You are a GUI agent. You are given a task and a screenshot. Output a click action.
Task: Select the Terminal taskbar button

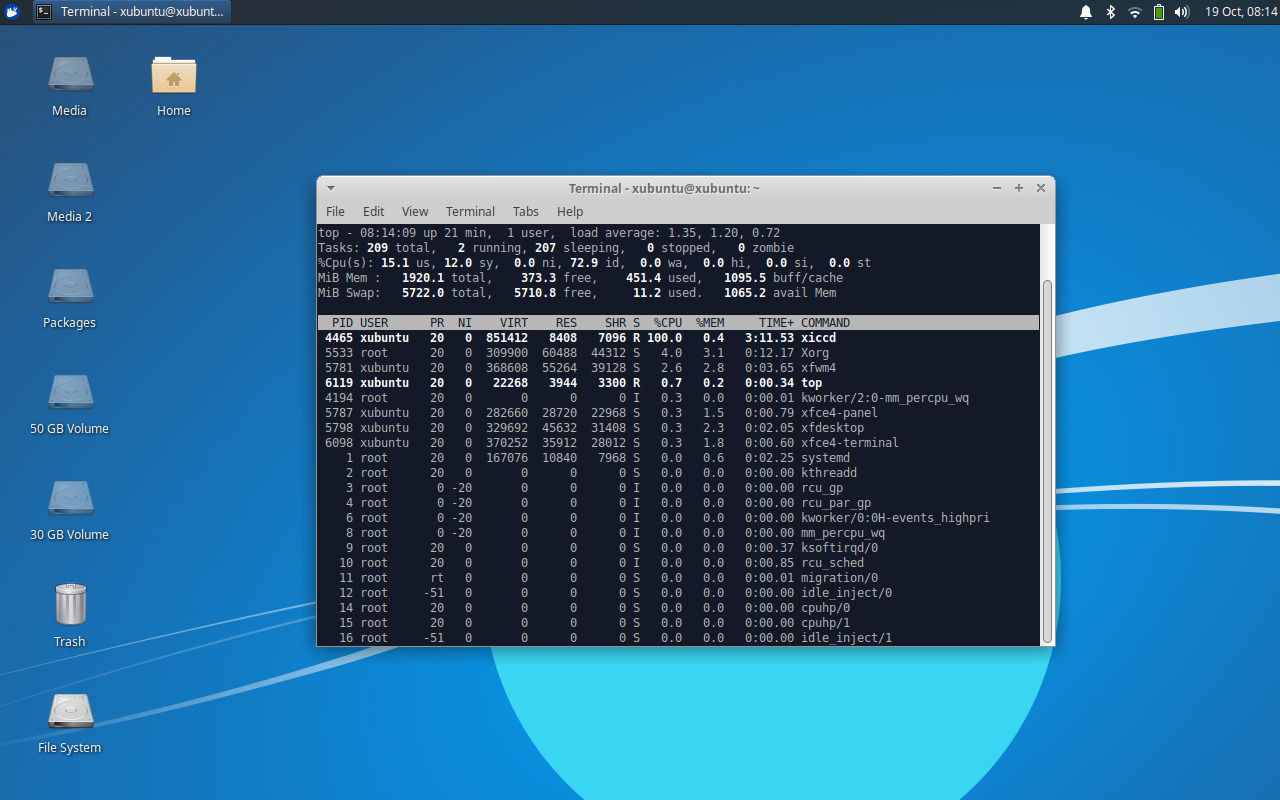click(130, 12)
